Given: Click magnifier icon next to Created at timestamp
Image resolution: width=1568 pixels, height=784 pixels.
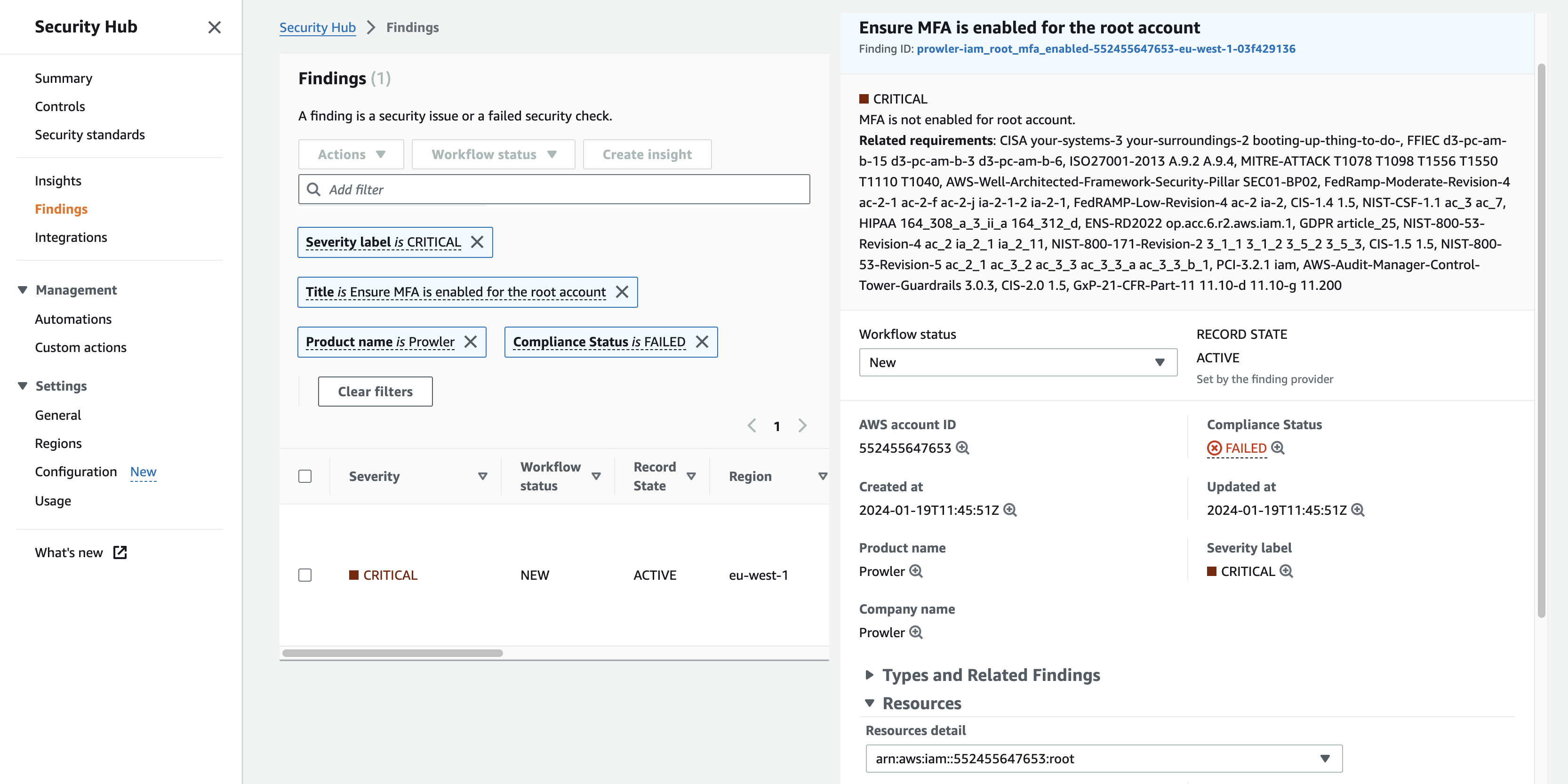Looking at the screenshot, I should [x=1010, y=510].
